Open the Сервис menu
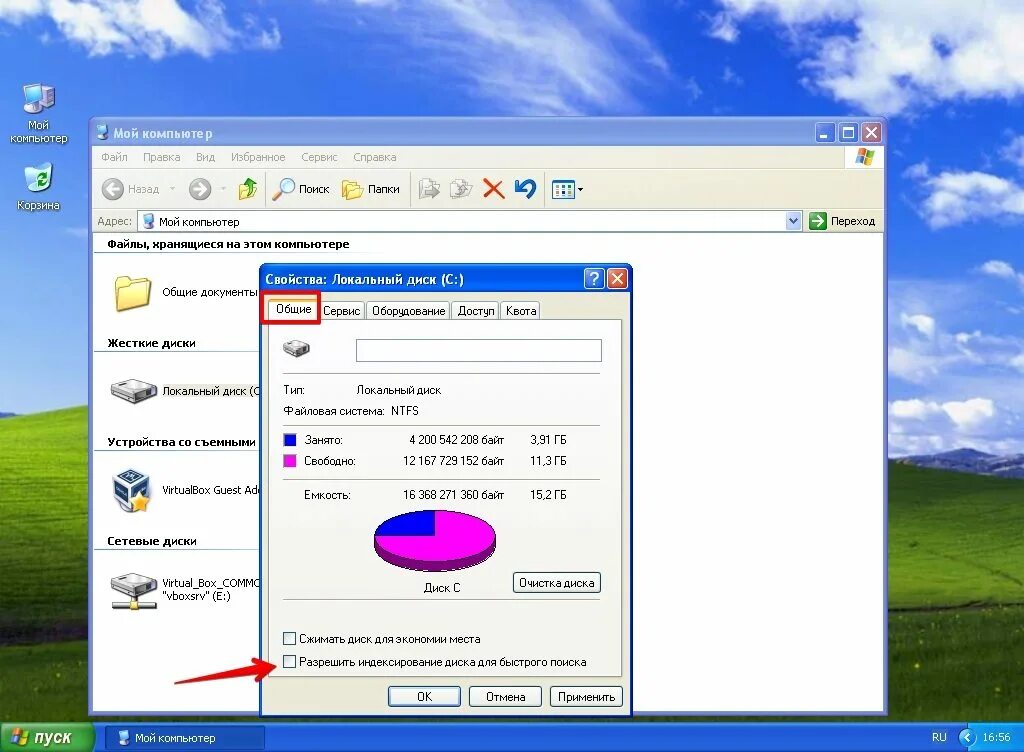The image size is (1024, 752). pyautogui.click(x=319, y=157)
